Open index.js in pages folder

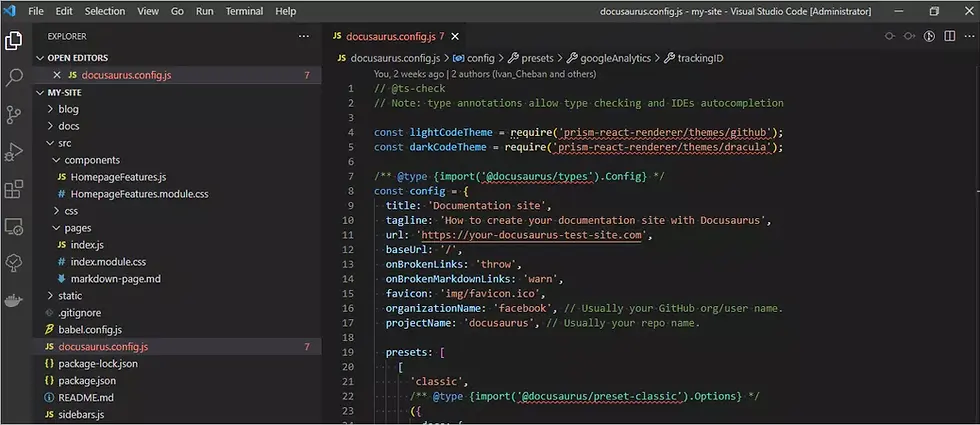[x=87, y=245]
